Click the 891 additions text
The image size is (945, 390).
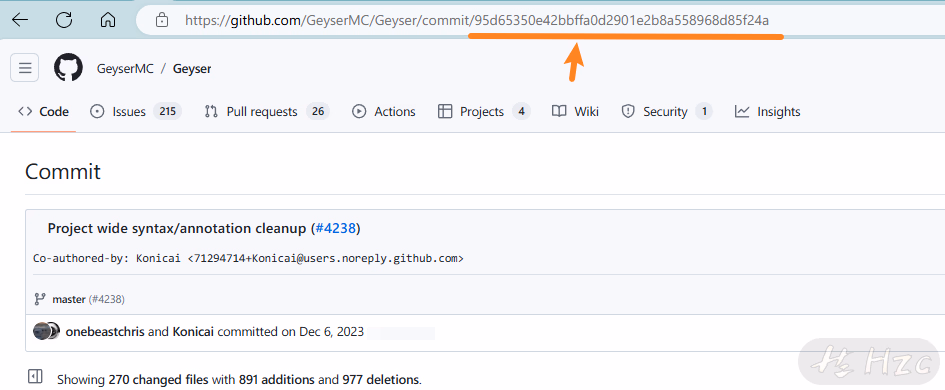277,380
